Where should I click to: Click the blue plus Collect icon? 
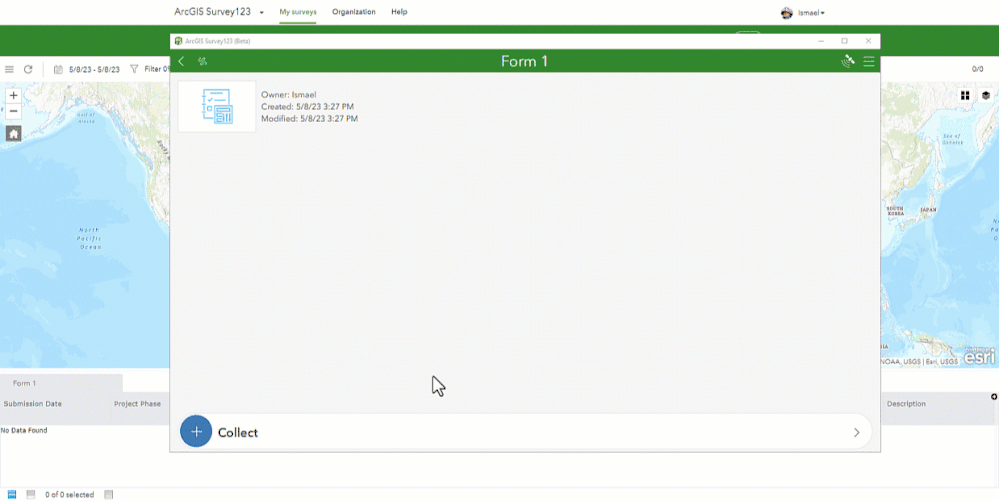pyautogui.click(x=196, y=431)
